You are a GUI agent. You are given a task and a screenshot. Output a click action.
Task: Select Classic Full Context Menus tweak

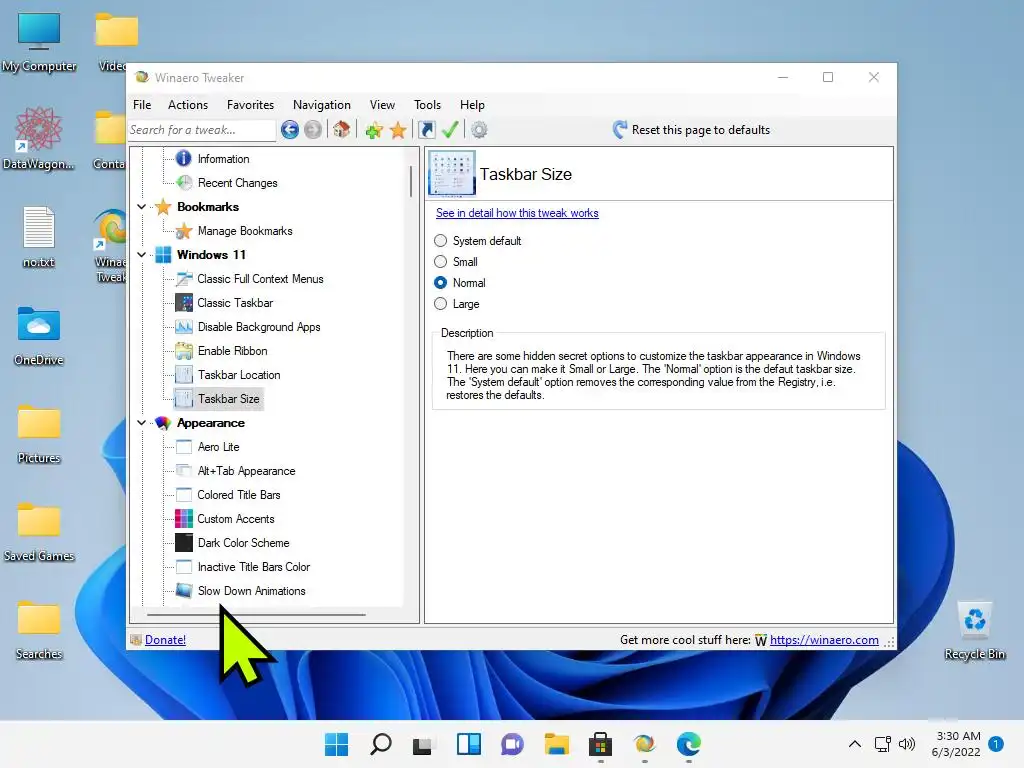click(260, 279)
